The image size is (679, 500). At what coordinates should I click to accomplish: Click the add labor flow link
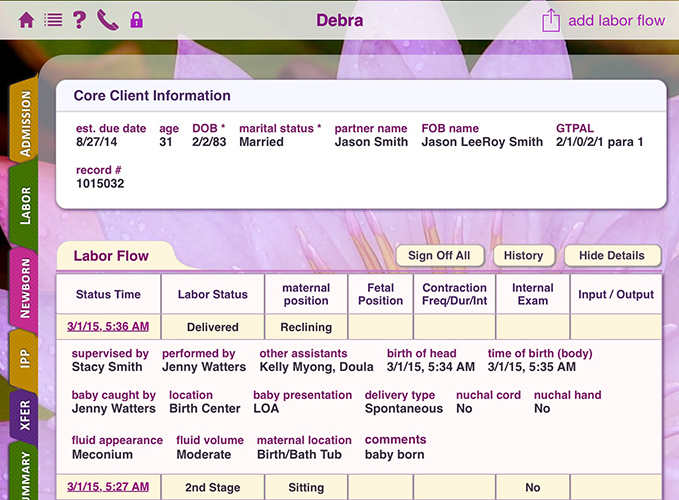tap(616, 20)
